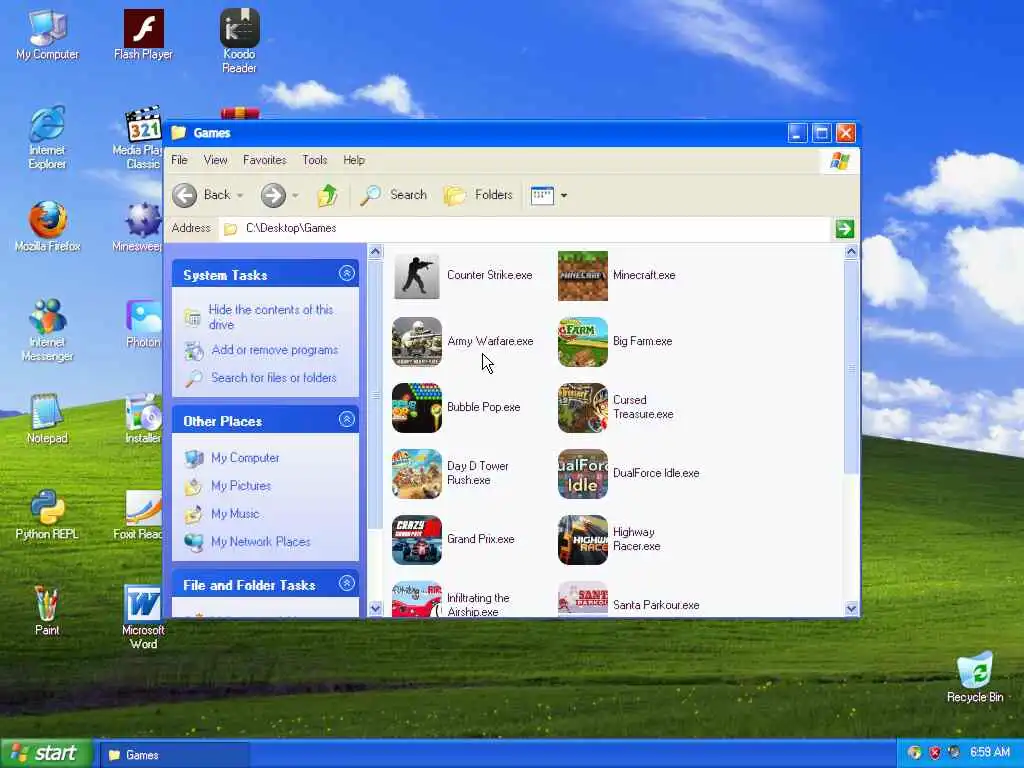1024x768 pixels.
Task: Select Day D Tower Rush.exe icon
Action: point(417,474)
